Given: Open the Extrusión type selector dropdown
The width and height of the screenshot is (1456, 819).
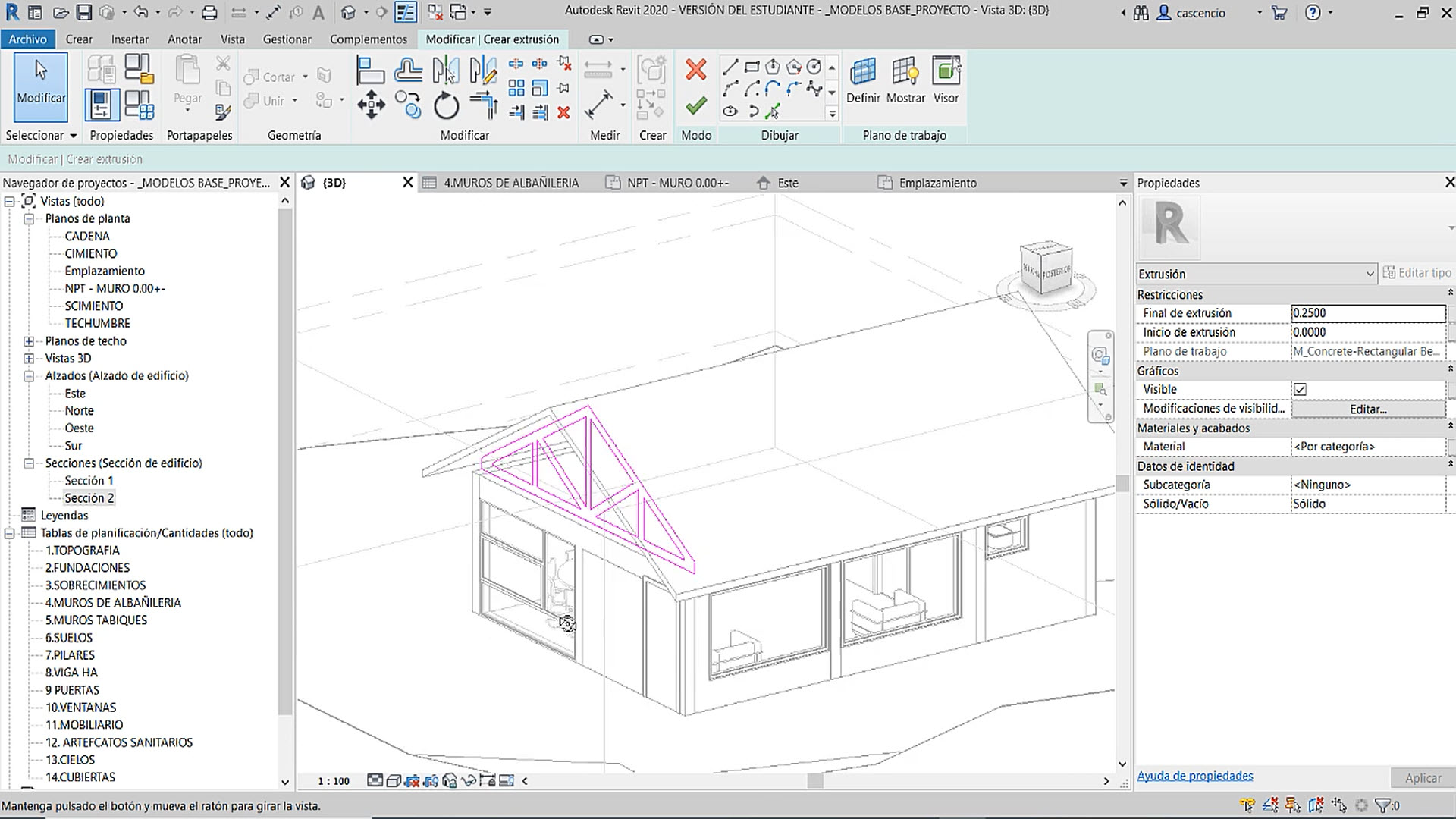Looking at the screenshot, I should tap(1370, 274).
